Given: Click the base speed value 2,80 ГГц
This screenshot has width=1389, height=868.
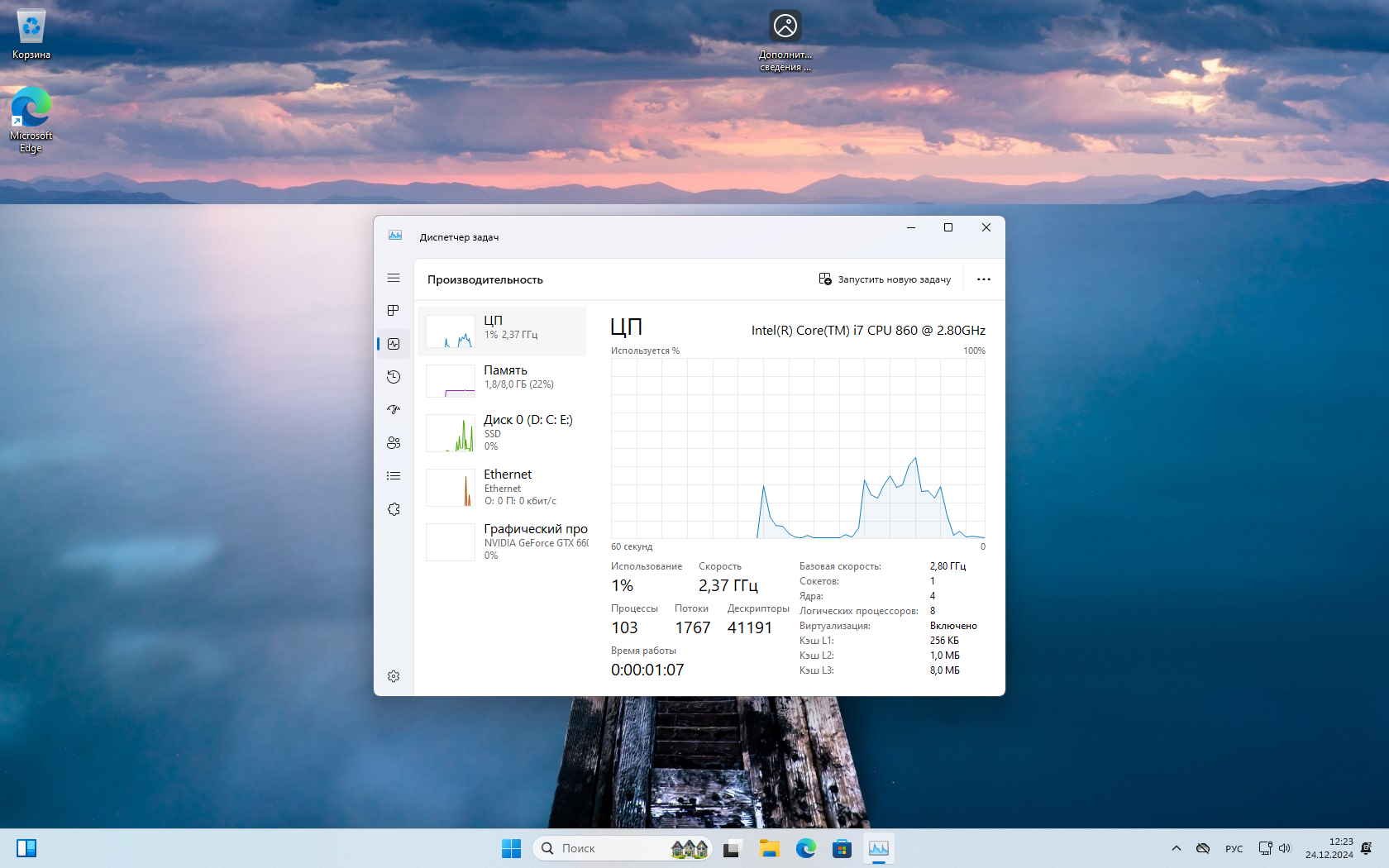Looking at the screenshot, I should click(947, 566).
